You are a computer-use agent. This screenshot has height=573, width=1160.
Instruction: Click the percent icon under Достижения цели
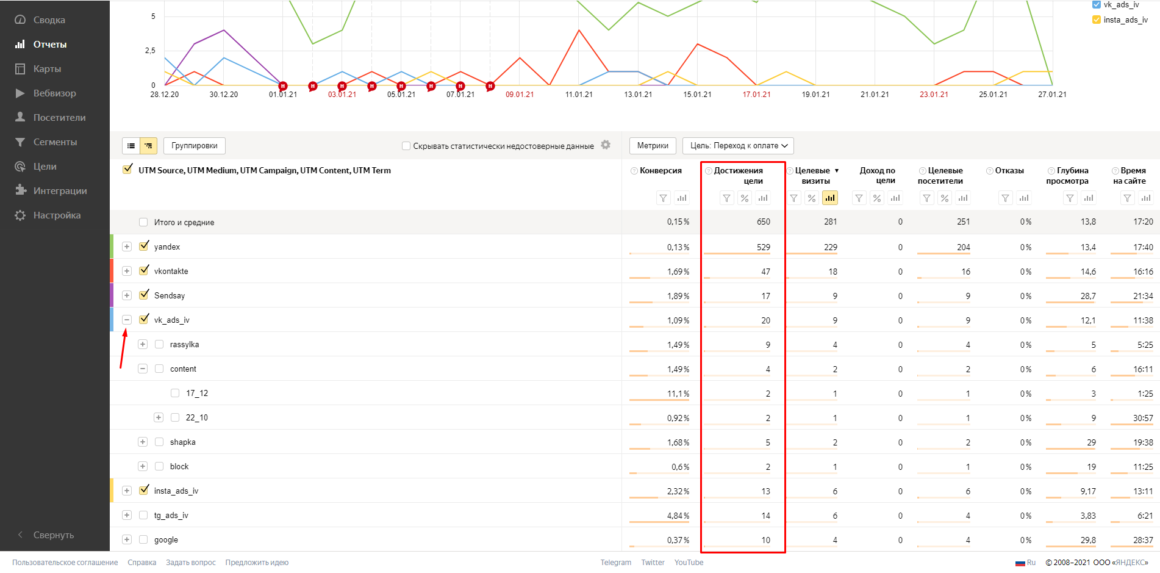(744, 198)
